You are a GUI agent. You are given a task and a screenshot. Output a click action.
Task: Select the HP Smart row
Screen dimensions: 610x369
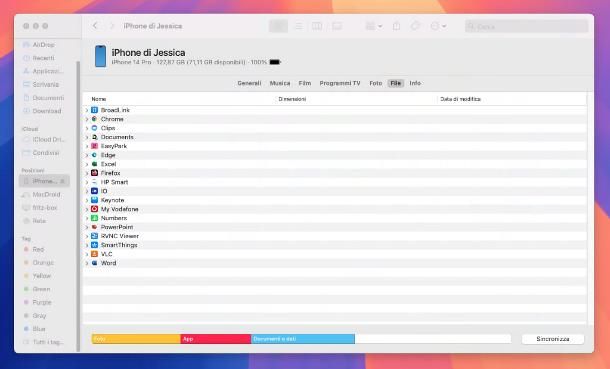[335, 182]
